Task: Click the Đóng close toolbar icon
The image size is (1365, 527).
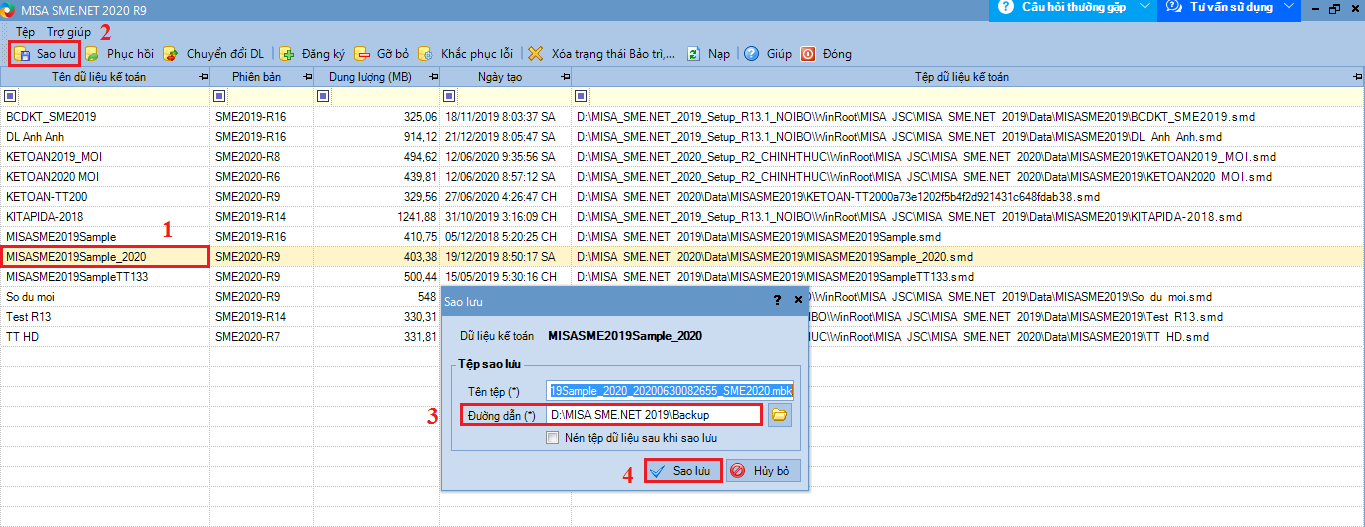Action: (x=826, y=54)
